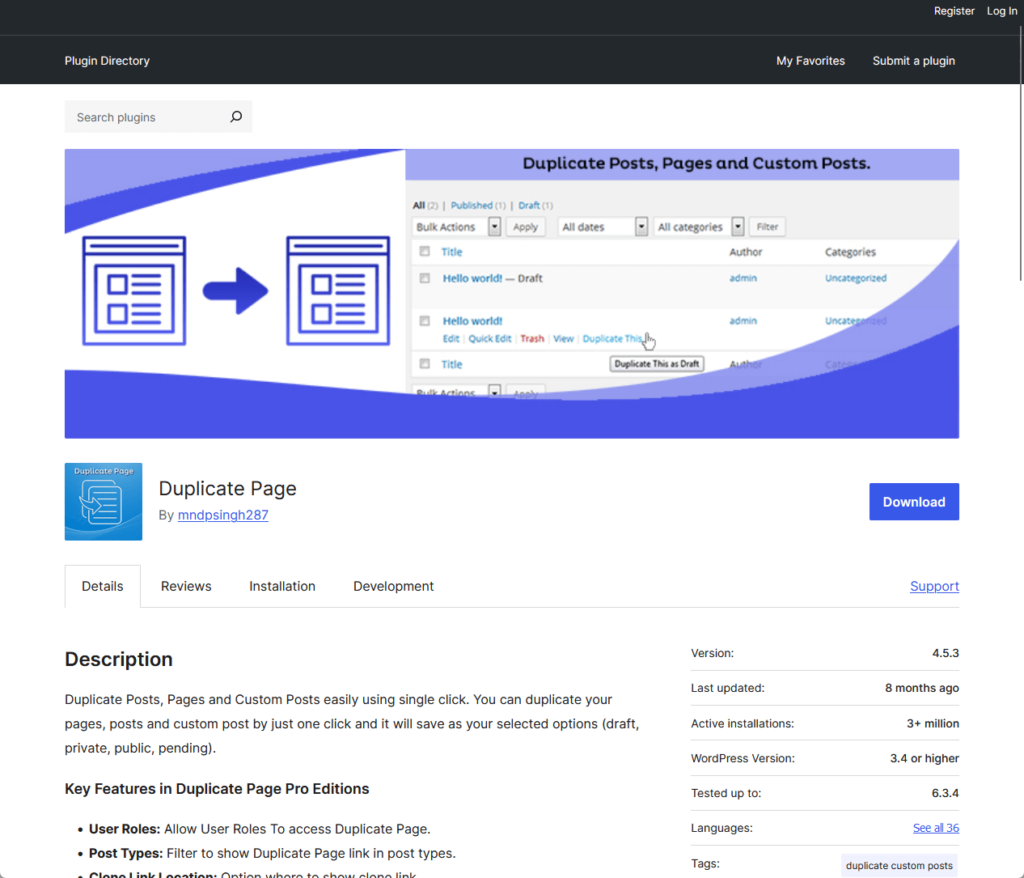Image resolution: width=1024 pixels, height=878 pixels.
Task: Switch to the Installation tab
Action: tap(282, 586)
